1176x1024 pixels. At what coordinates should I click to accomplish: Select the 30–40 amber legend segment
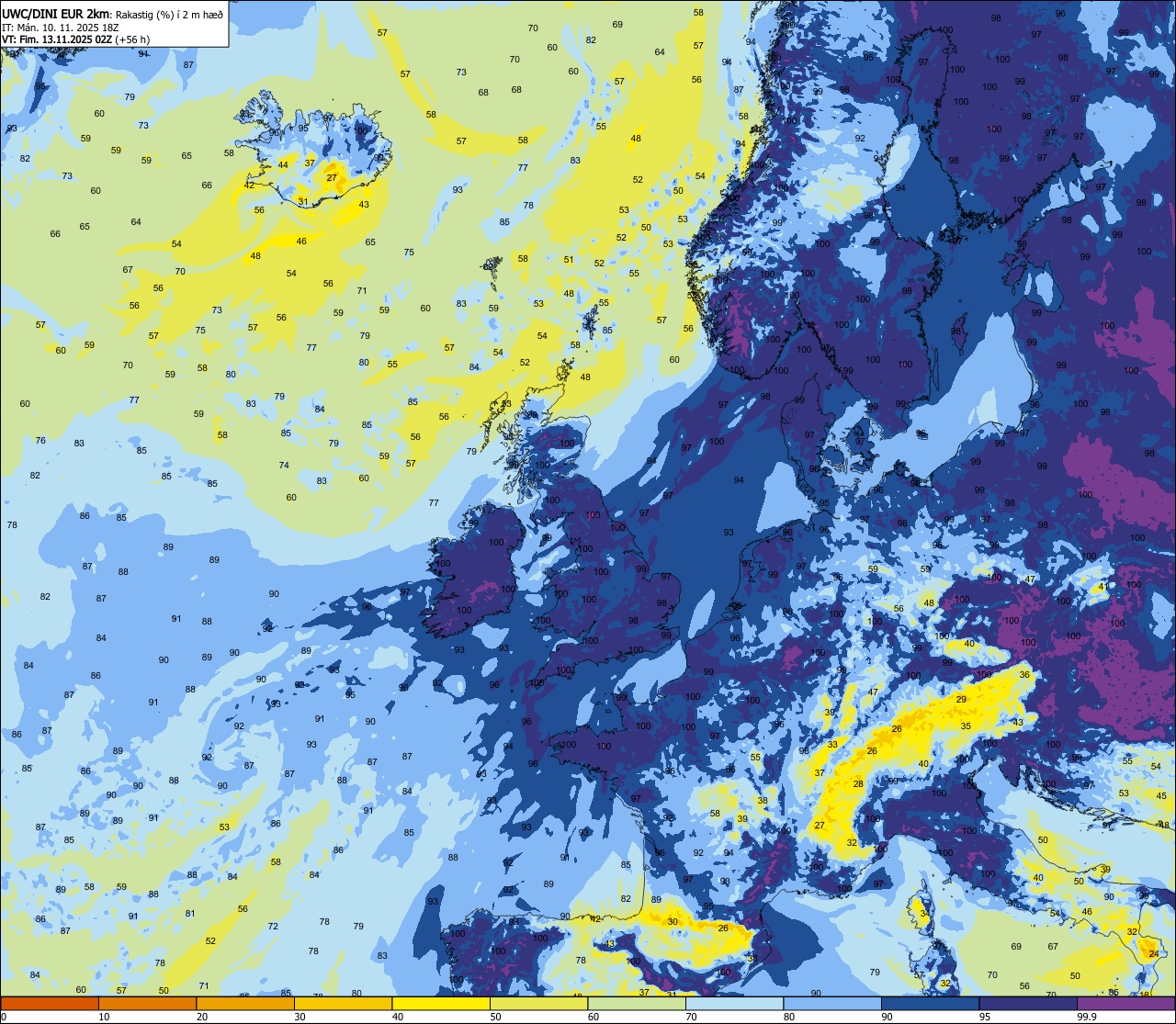coord(344,1003)
